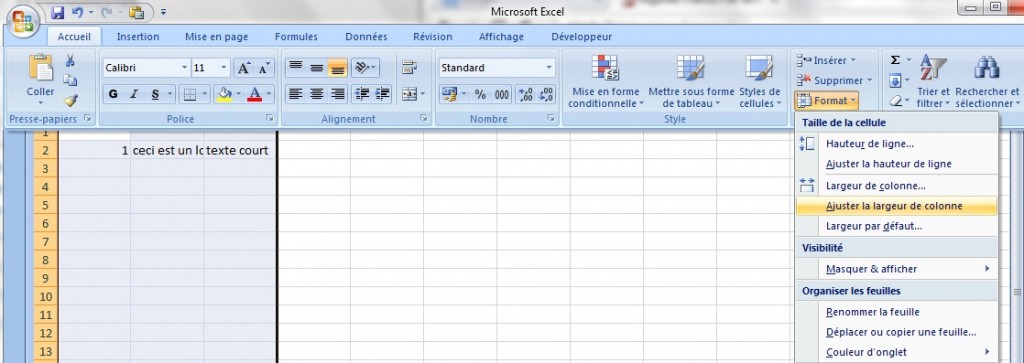Center text horizontally
Image resolution: width=1024 pixels, height=363 pixels.
pos(317,94)
